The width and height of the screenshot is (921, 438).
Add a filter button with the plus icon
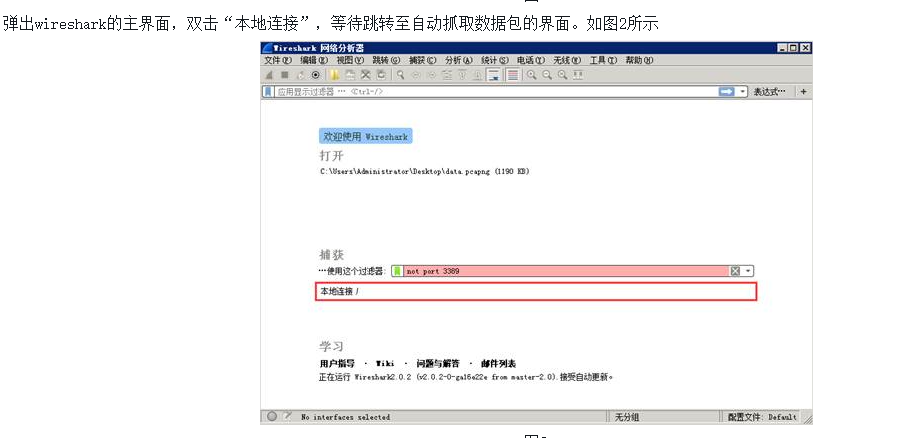coord(804,92)
